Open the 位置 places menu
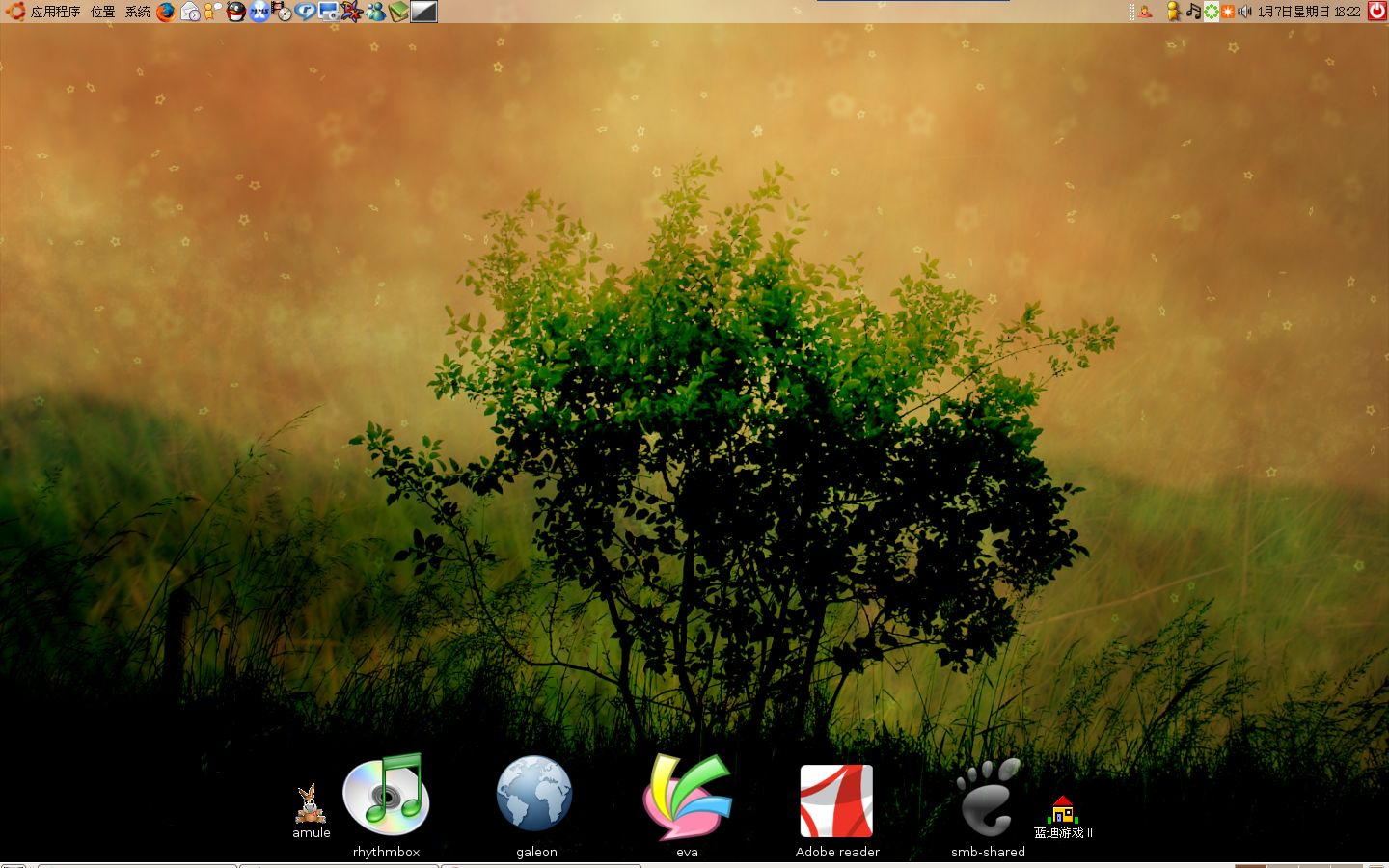Image resolution: width=1389 pixels, height=868 pixels. click(103, 12)
